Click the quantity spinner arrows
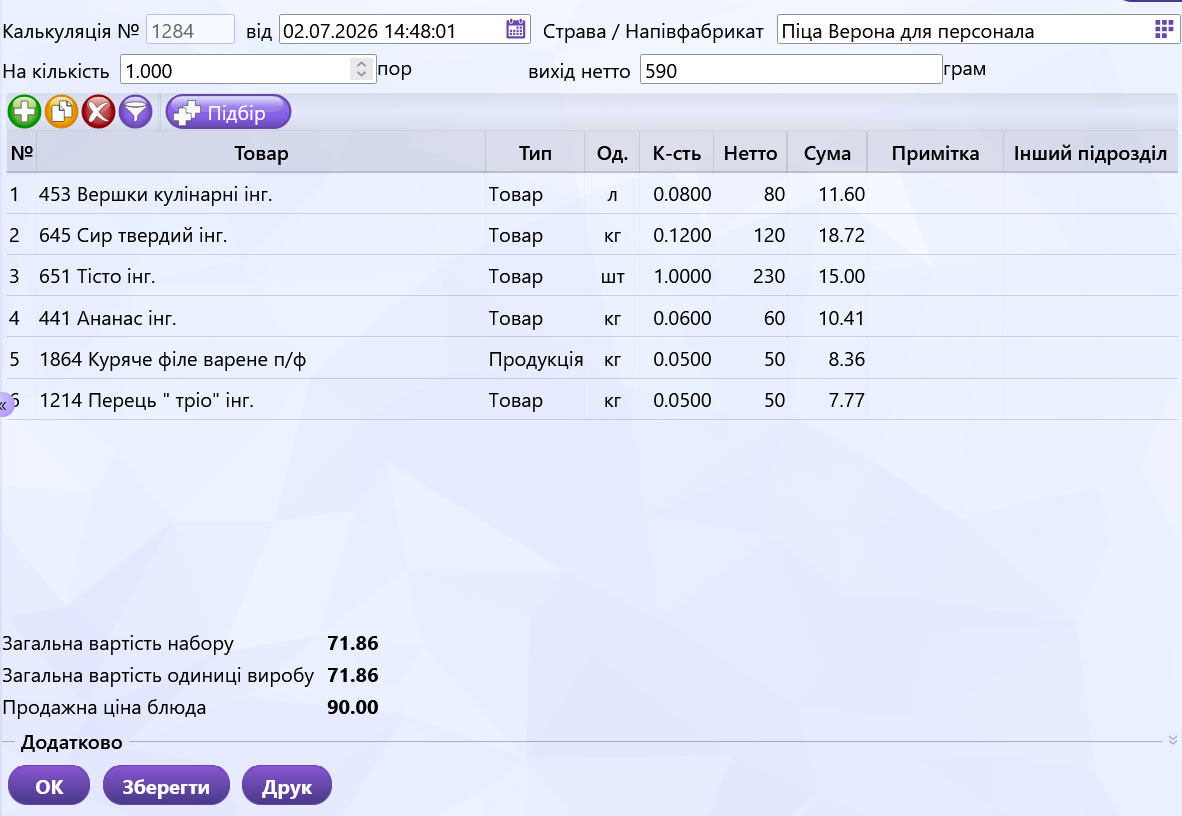This screenshot has height=816, width=1182. click(362, 69)
